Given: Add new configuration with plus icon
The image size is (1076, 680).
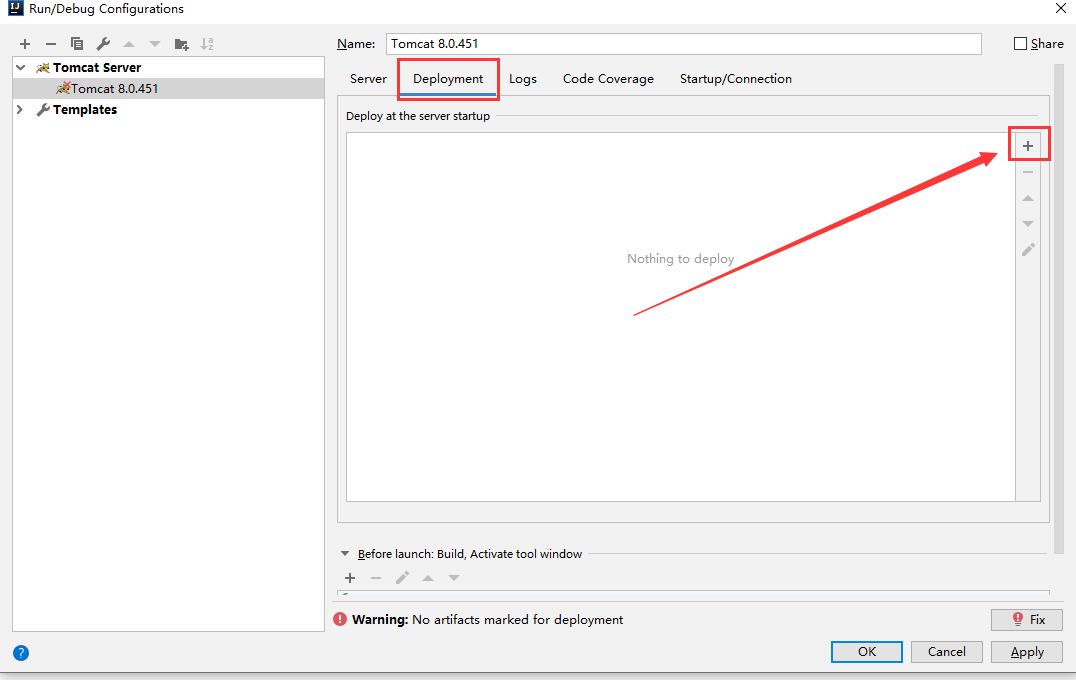Looking at the screenshot, I should coord(25,44).
